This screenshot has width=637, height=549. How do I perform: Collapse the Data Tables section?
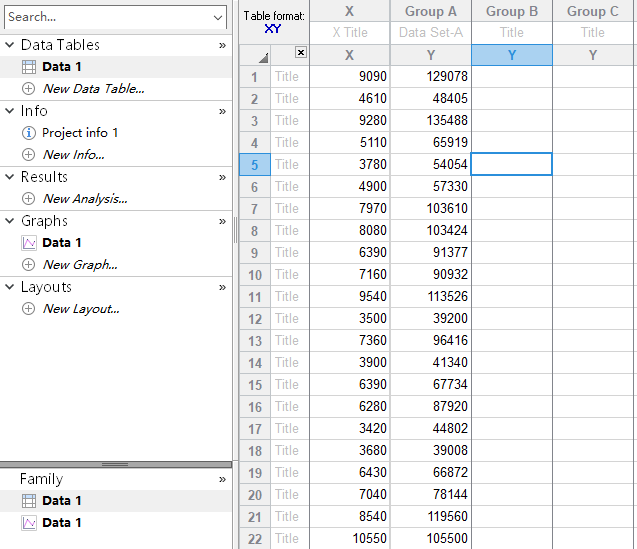(10, 45)
